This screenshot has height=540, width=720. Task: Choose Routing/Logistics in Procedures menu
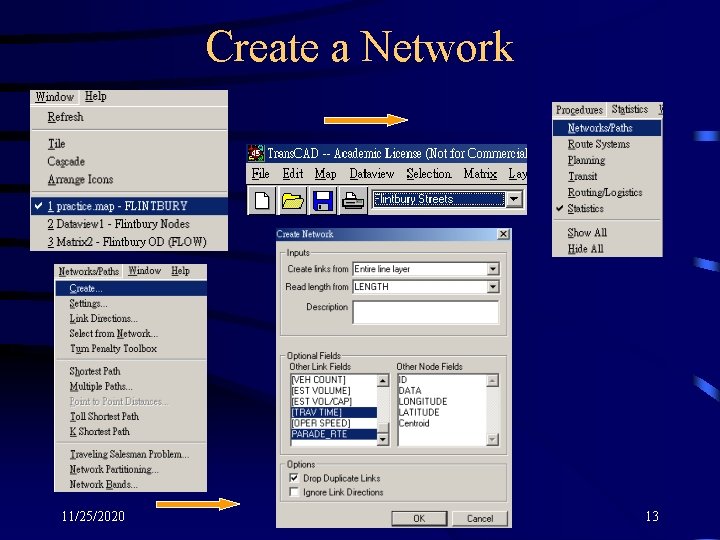[x=607, y=192]
